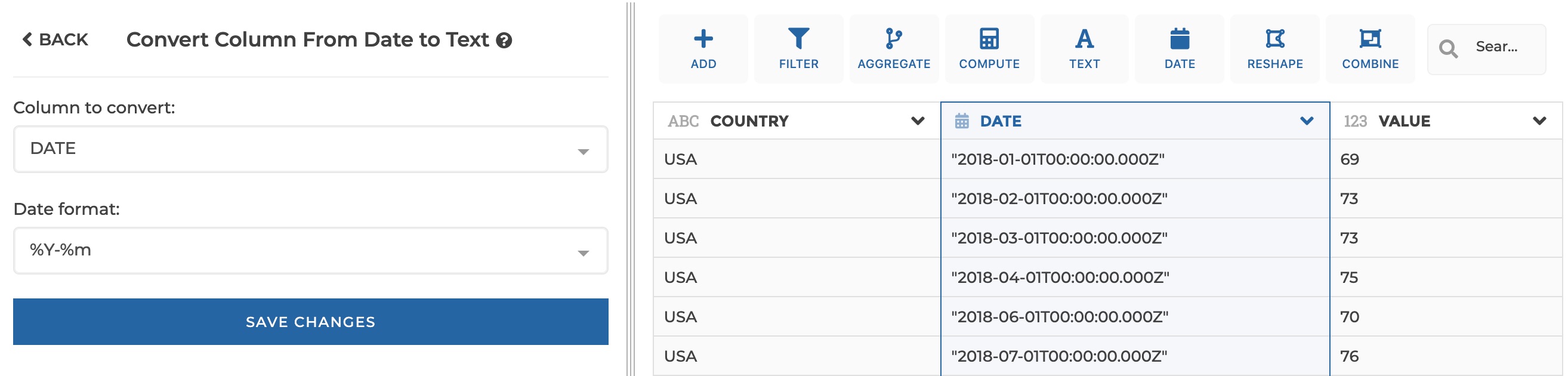Viewport: 1568px width, 376px height.
Task: Select the DATE column header label
Action: 1001,121
